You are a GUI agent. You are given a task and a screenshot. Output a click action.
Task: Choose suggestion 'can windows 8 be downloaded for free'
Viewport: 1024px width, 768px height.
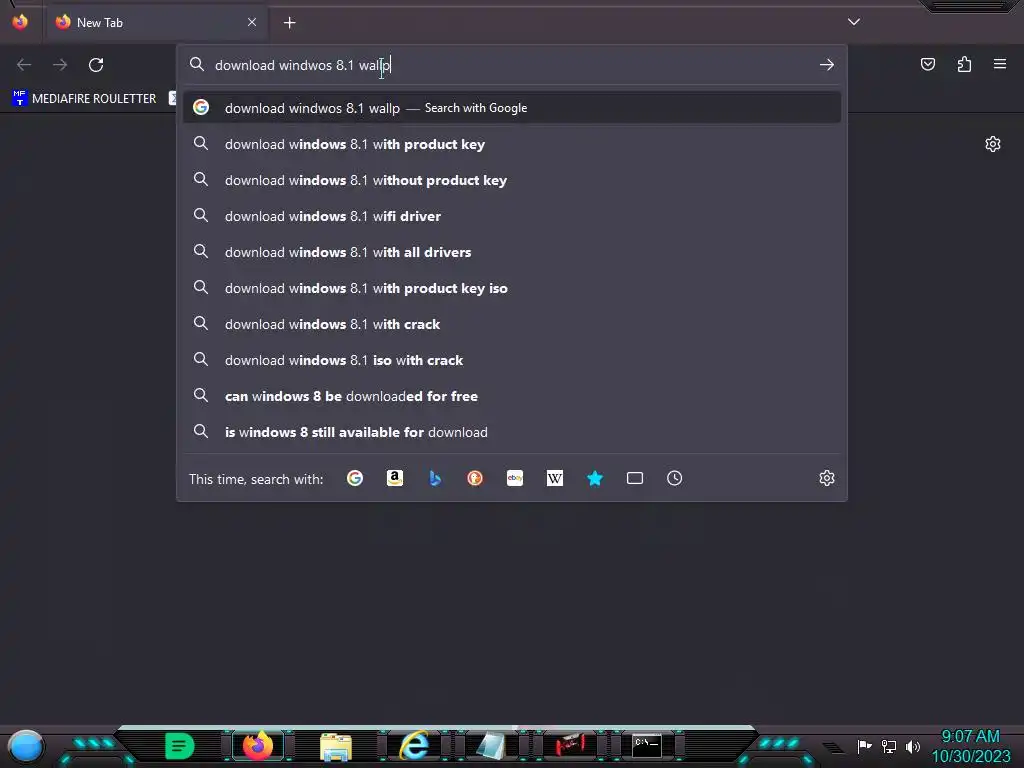[512, 396]
